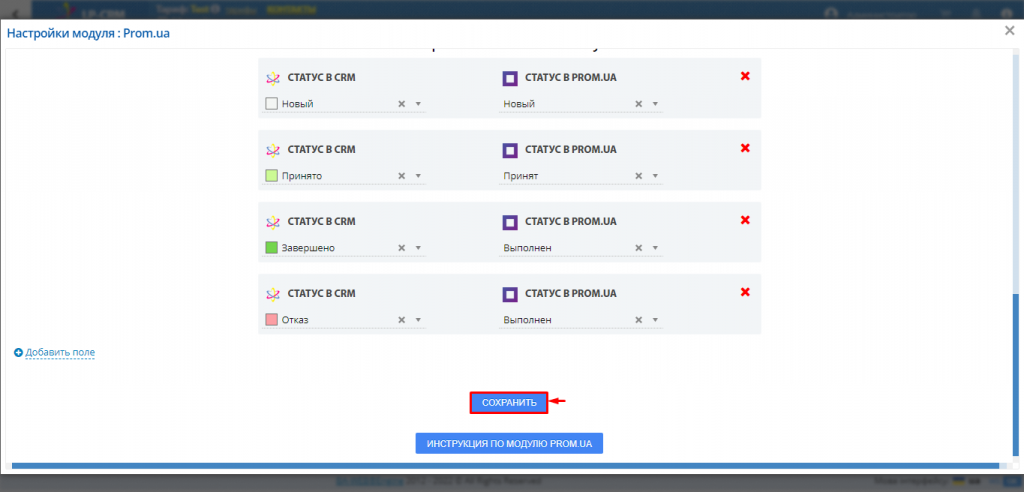Clear the CRM status Завершено selection
This screenshot has width=1024, height=492.
coord(402,248)
